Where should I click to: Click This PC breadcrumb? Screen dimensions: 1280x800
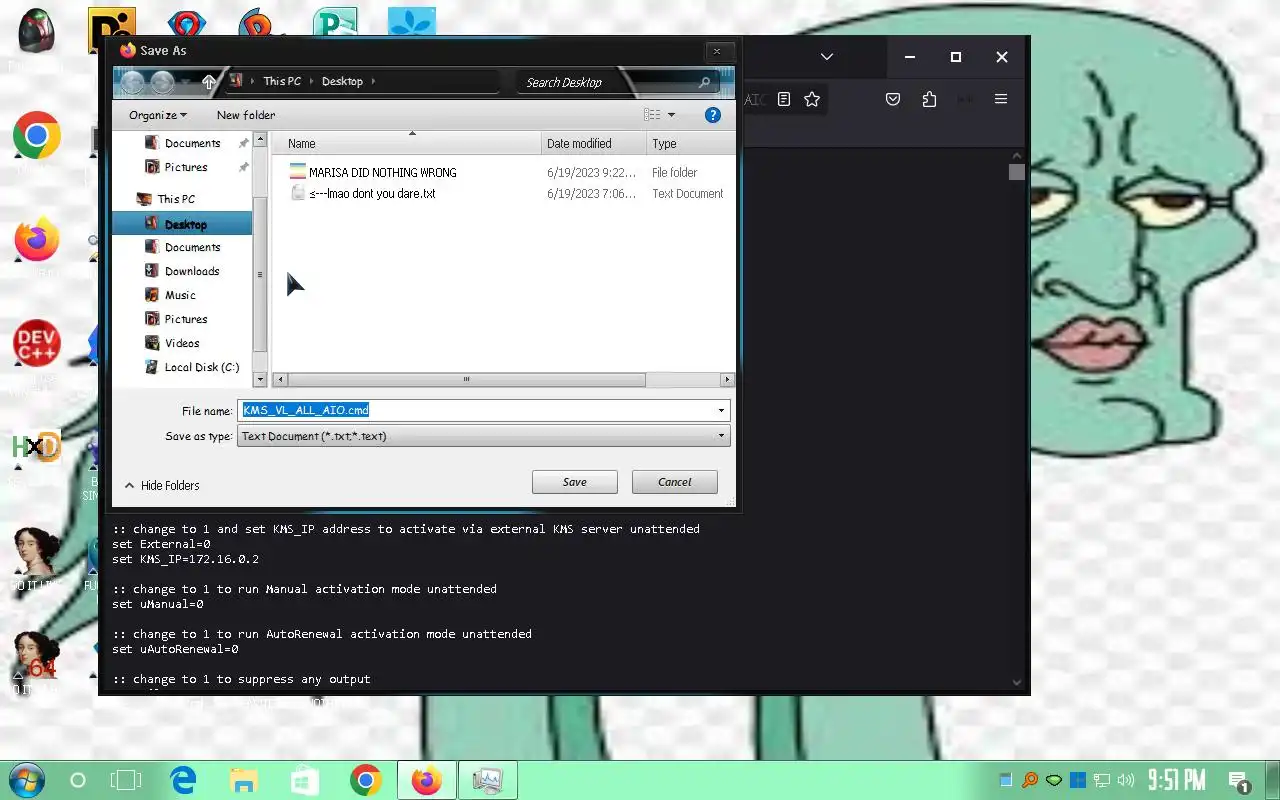(282, 82)
